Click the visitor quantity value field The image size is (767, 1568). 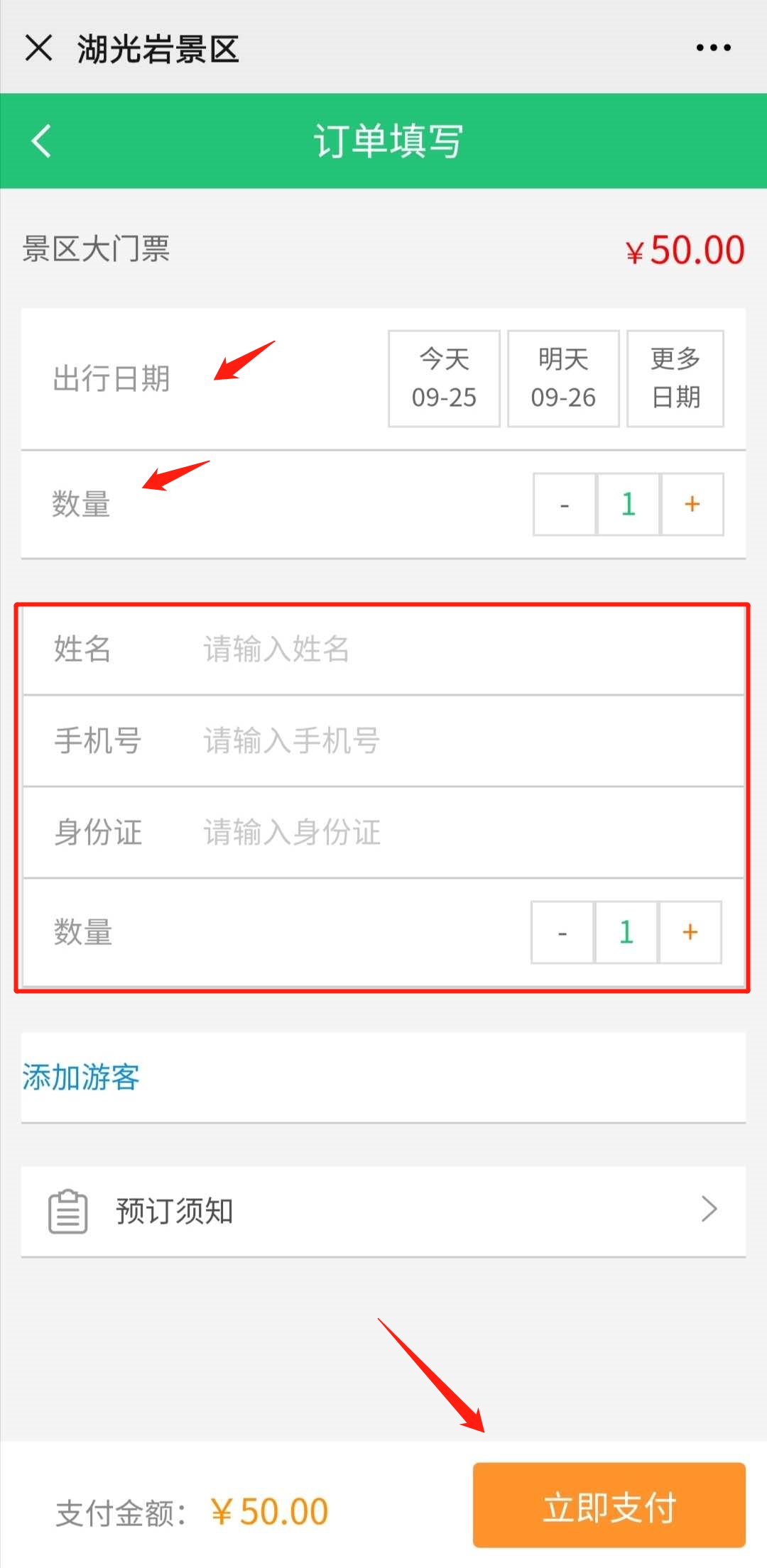coord(626,933)
